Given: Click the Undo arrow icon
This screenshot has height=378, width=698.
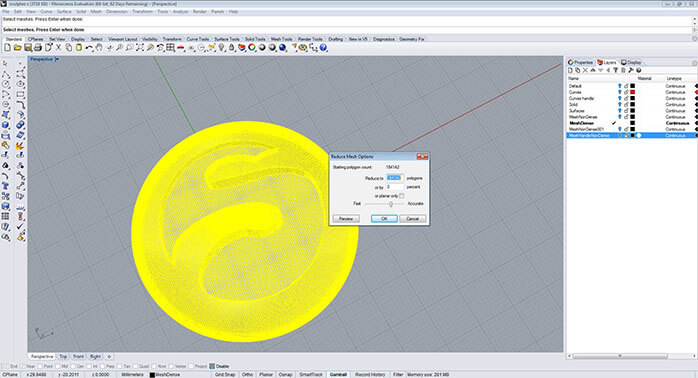Looking at the screenshot, I should 89,47.
